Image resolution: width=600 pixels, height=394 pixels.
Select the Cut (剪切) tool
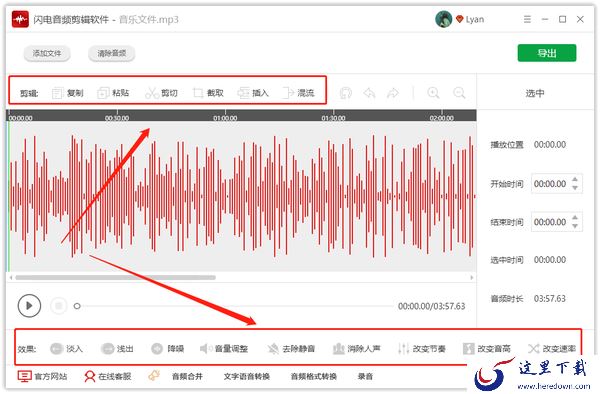(x=161, y=93)
